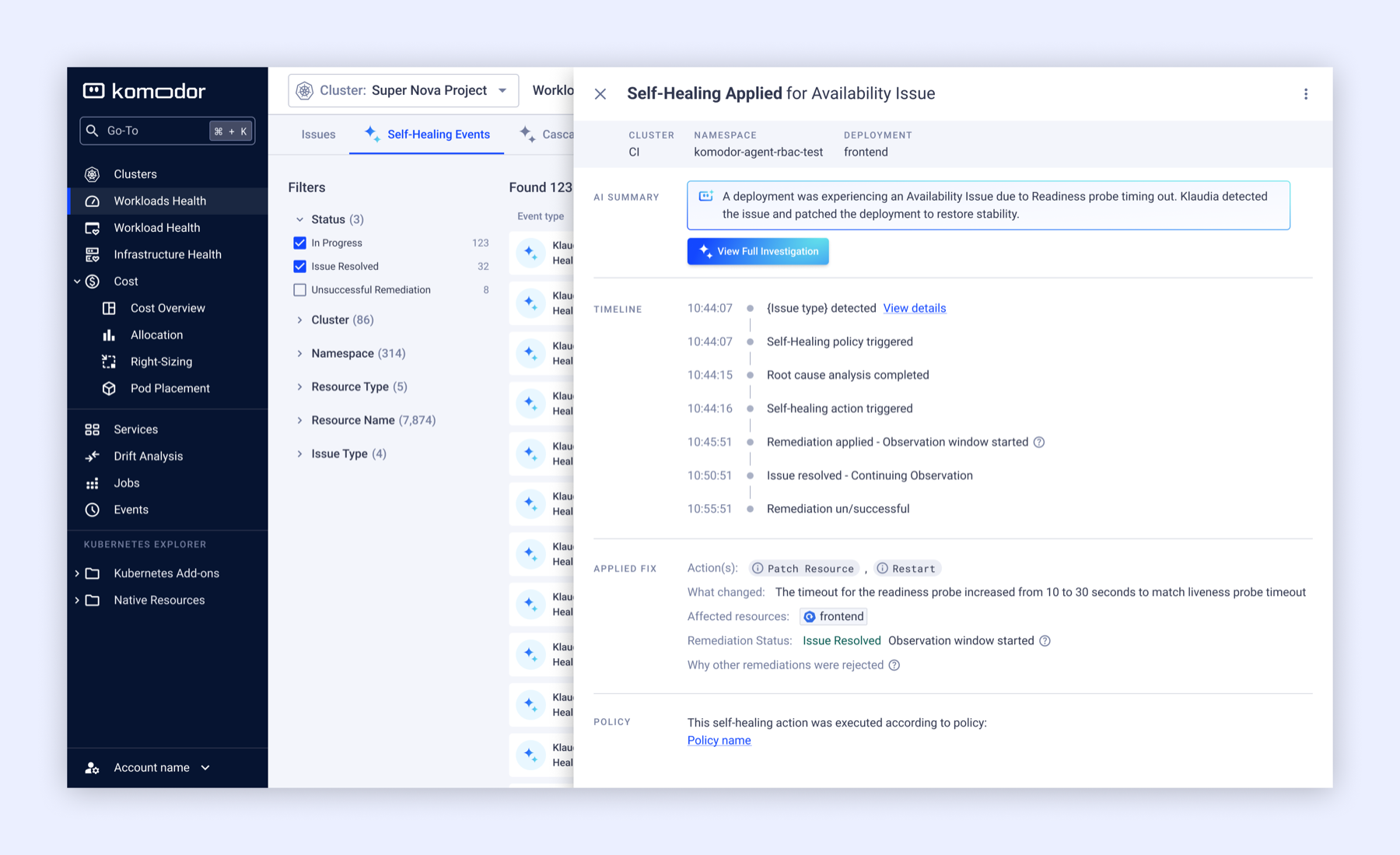
Task: Expand the Issue Type filter group
Action: [x=299, y=454]
